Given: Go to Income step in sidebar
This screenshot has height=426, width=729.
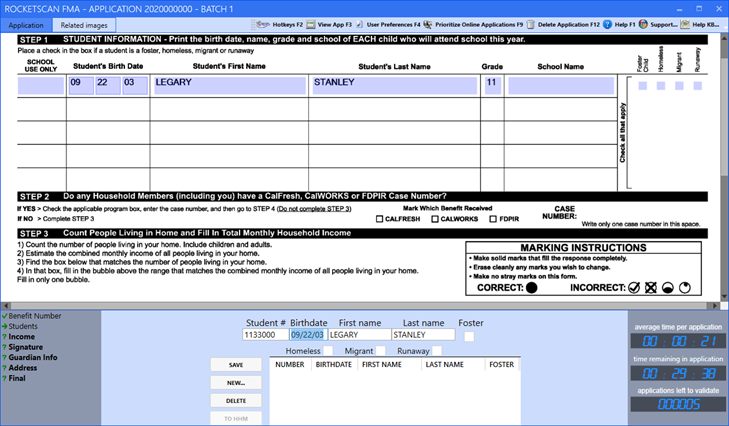Looking at the screenshot, I should 21,336.
